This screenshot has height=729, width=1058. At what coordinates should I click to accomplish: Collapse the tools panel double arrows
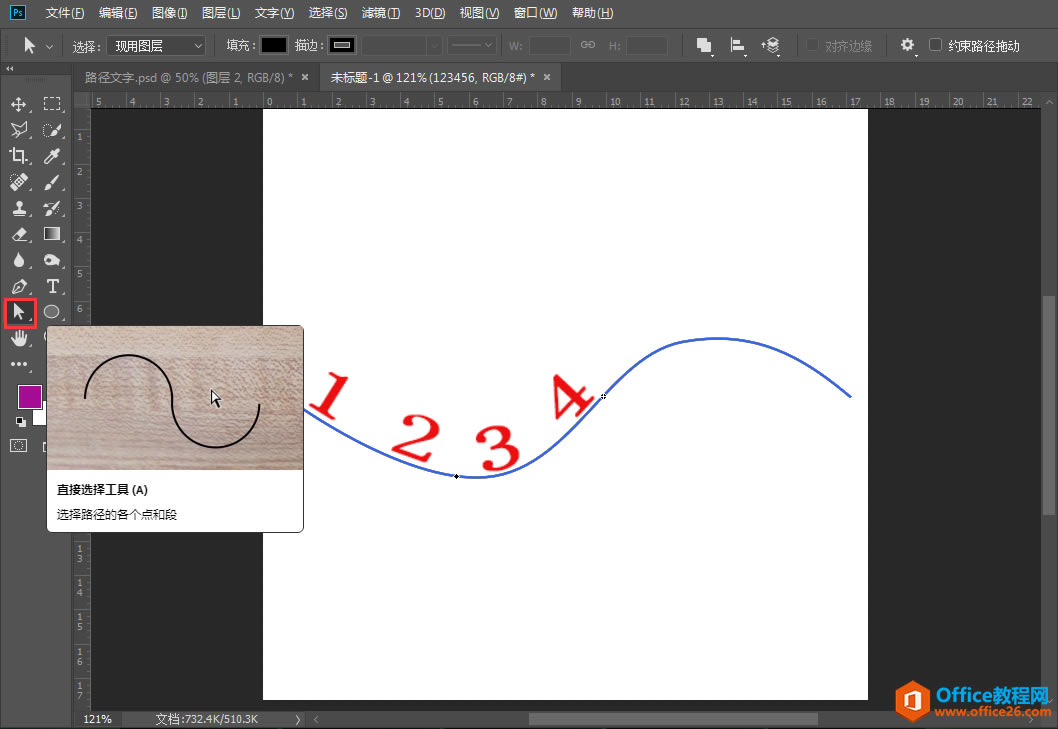pos(9,69)
